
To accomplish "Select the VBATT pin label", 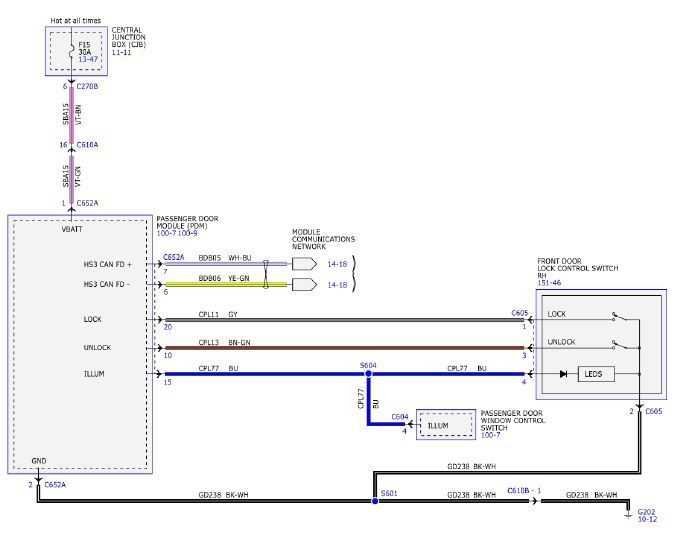I will (x=72, y=229).
